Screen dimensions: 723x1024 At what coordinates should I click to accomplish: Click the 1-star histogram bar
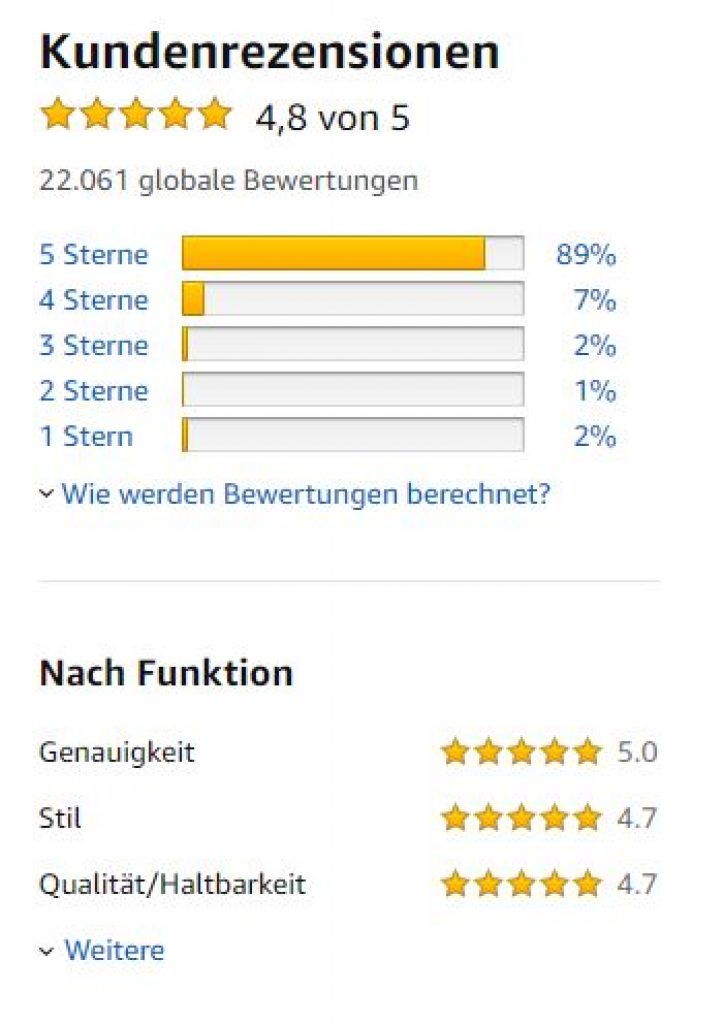point(352,436)
